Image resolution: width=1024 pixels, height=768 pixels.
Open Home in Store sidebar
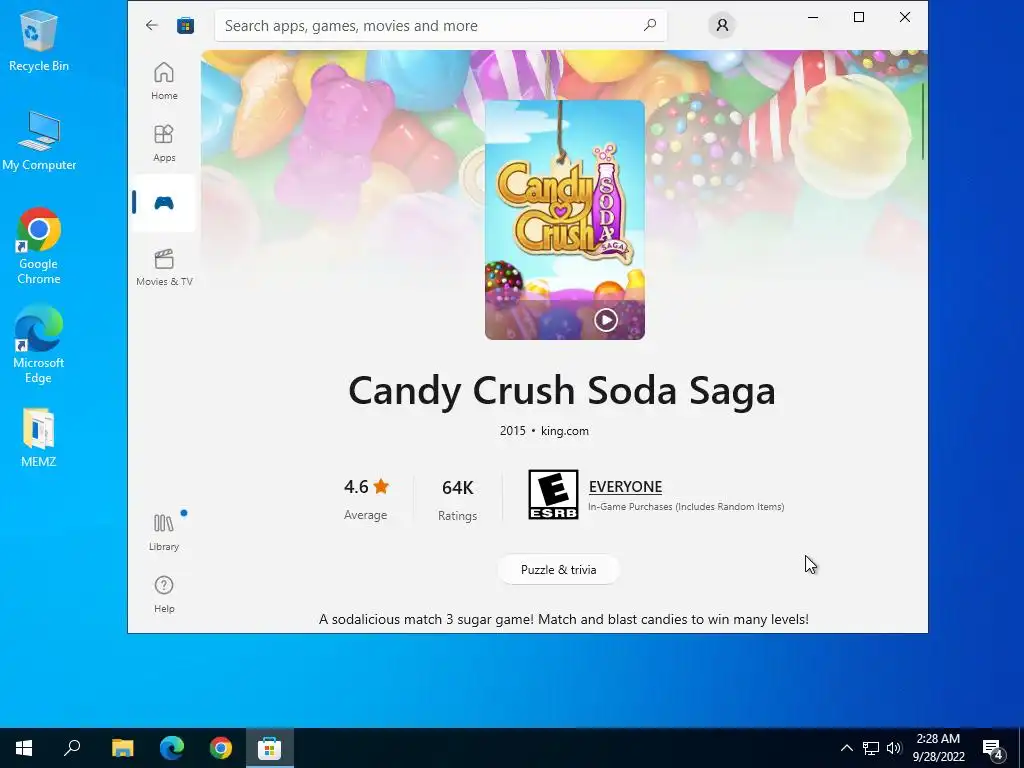pyautogui.click(x=164, y=81)
